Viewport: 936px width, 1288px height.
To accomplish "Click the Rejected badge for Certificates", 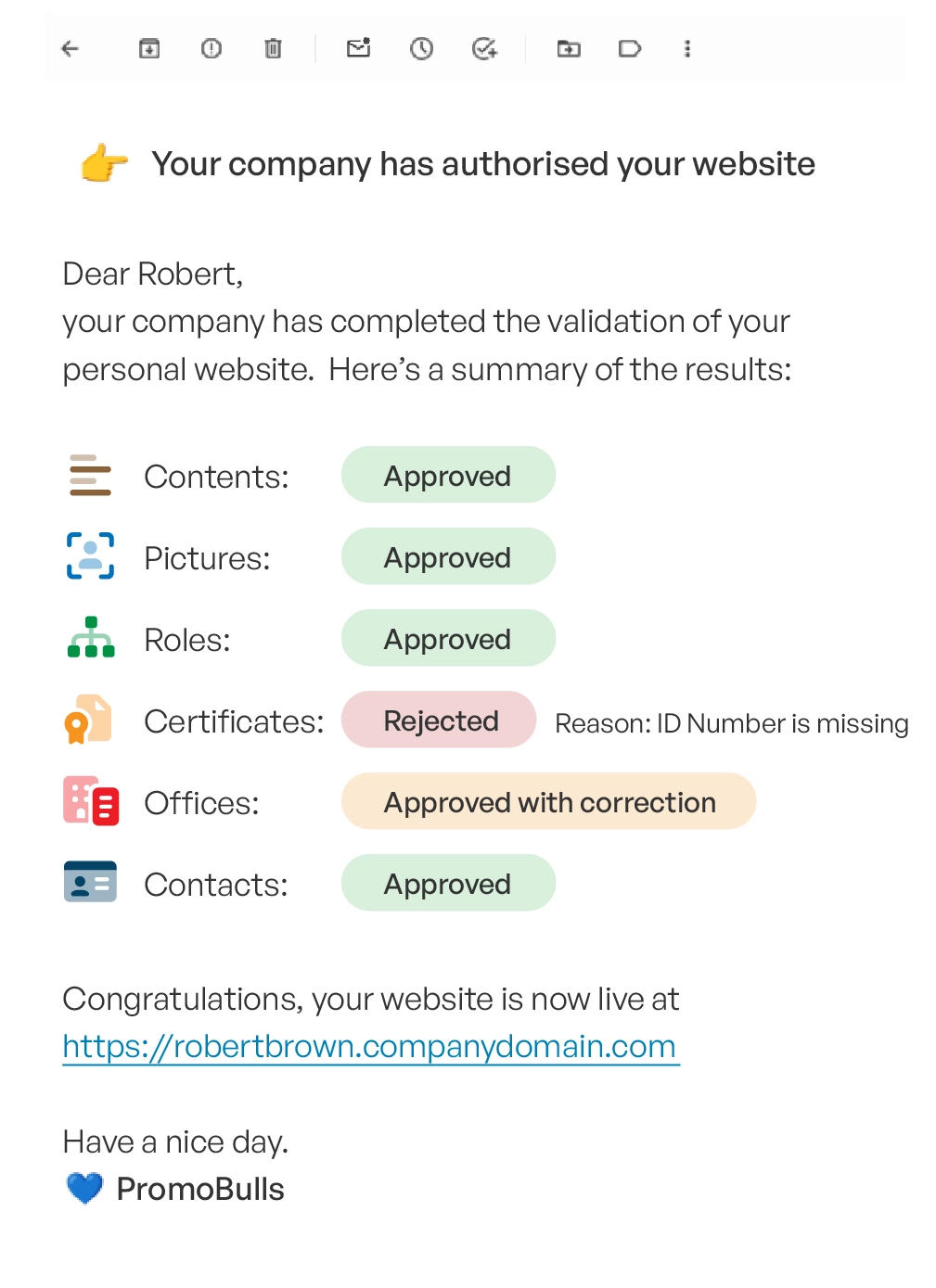I will coord(439,720).
